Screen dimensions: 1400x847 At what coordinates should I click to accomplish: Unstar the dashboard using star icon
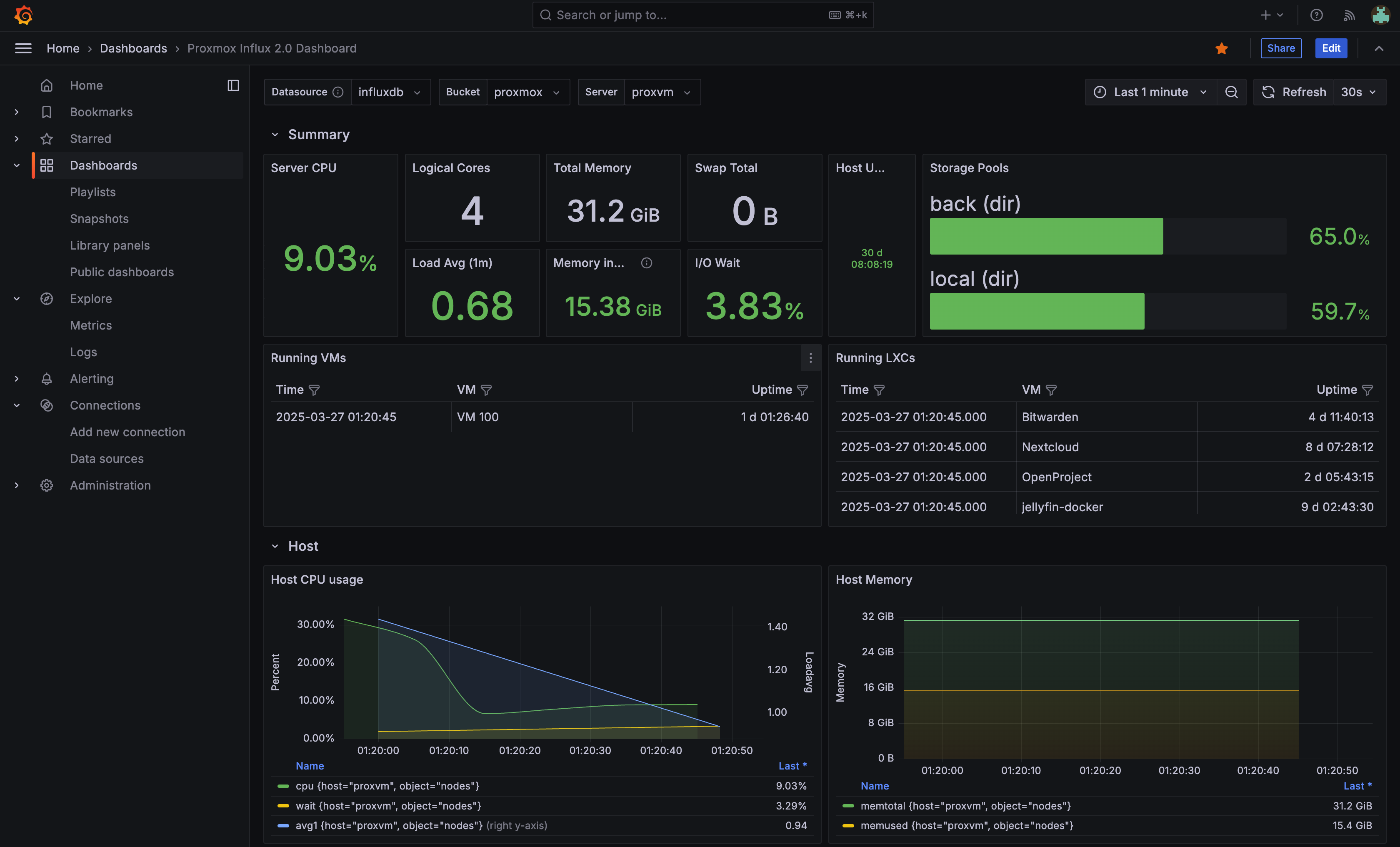click(1222, 48)
